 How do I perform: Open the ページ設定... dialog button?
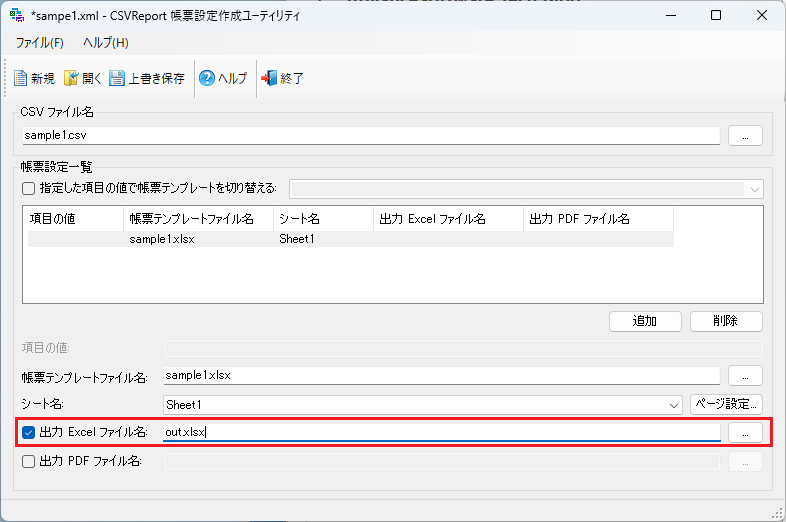pyautogui.click(x=726, y=404)
